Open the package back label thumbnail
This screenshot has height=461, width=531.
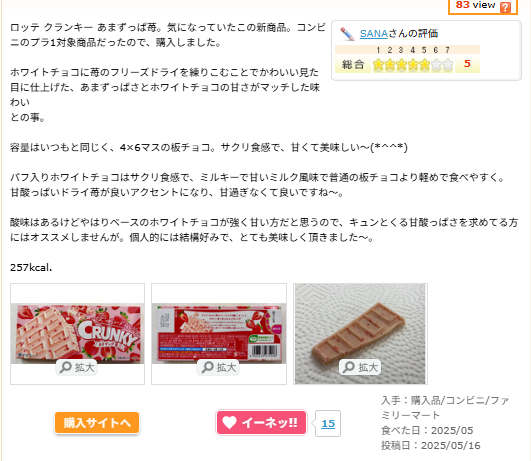pyautogui.click(x=219, y=333)
